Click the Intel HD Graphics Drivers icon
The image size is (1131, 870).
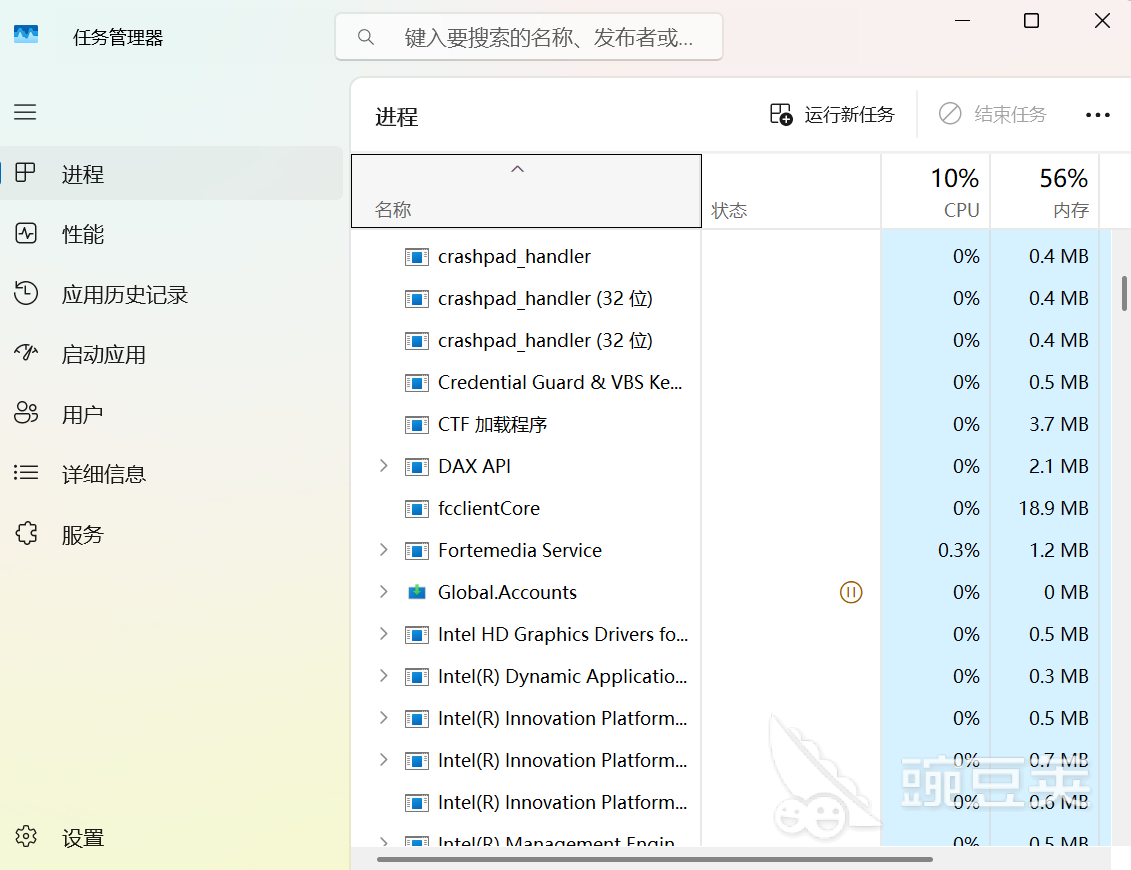click(417, 634)
